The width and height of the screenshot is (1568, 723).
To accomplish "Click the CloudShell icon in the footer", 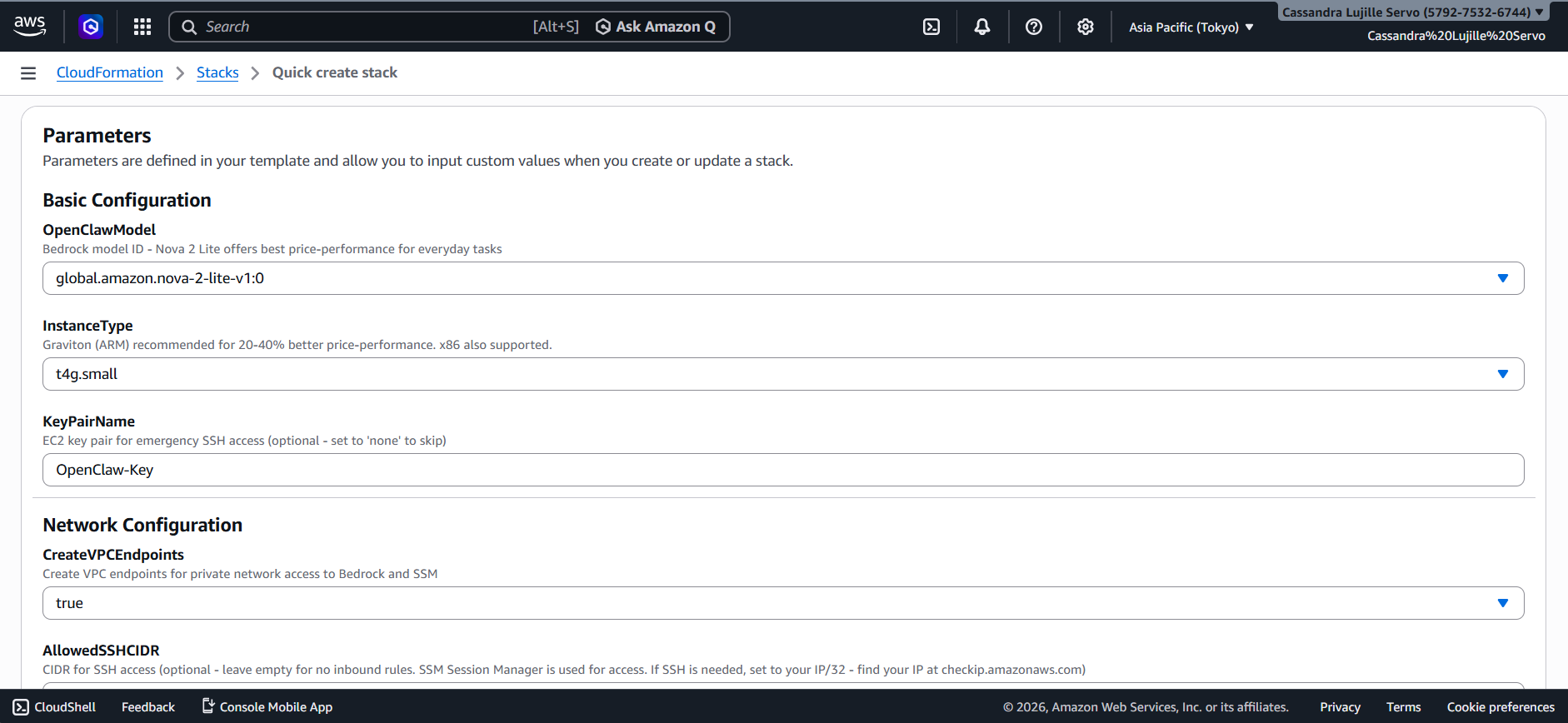I will click(21, 707).
